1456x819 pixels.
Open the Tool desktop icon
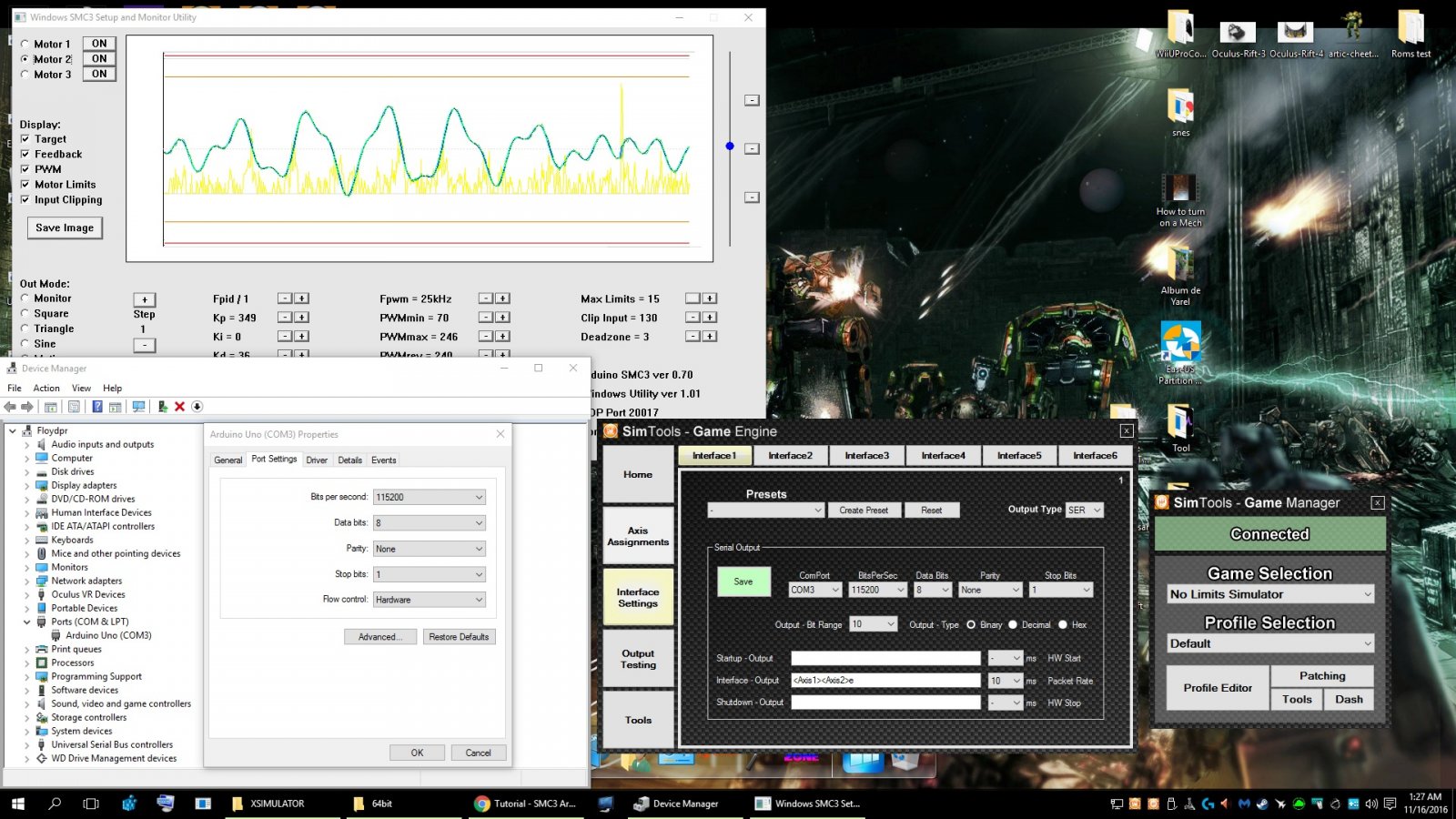coord(1180,428)
